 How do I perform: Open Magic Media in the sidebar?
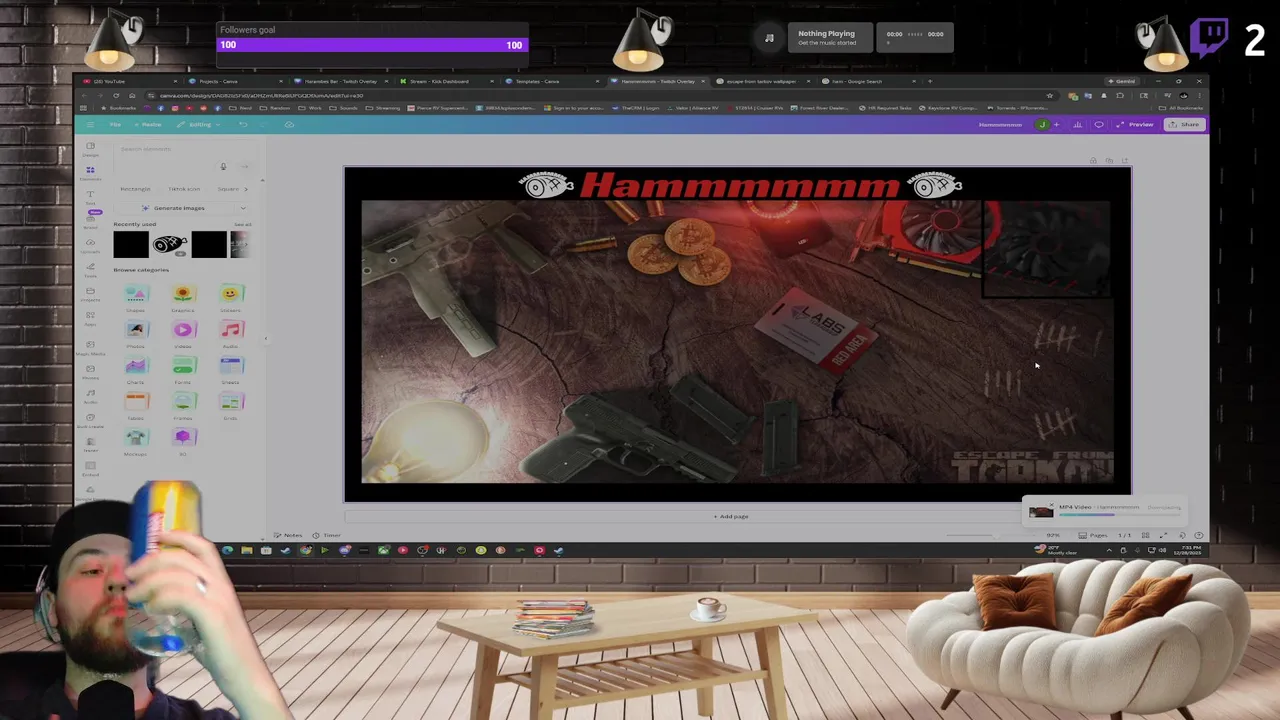90,347
